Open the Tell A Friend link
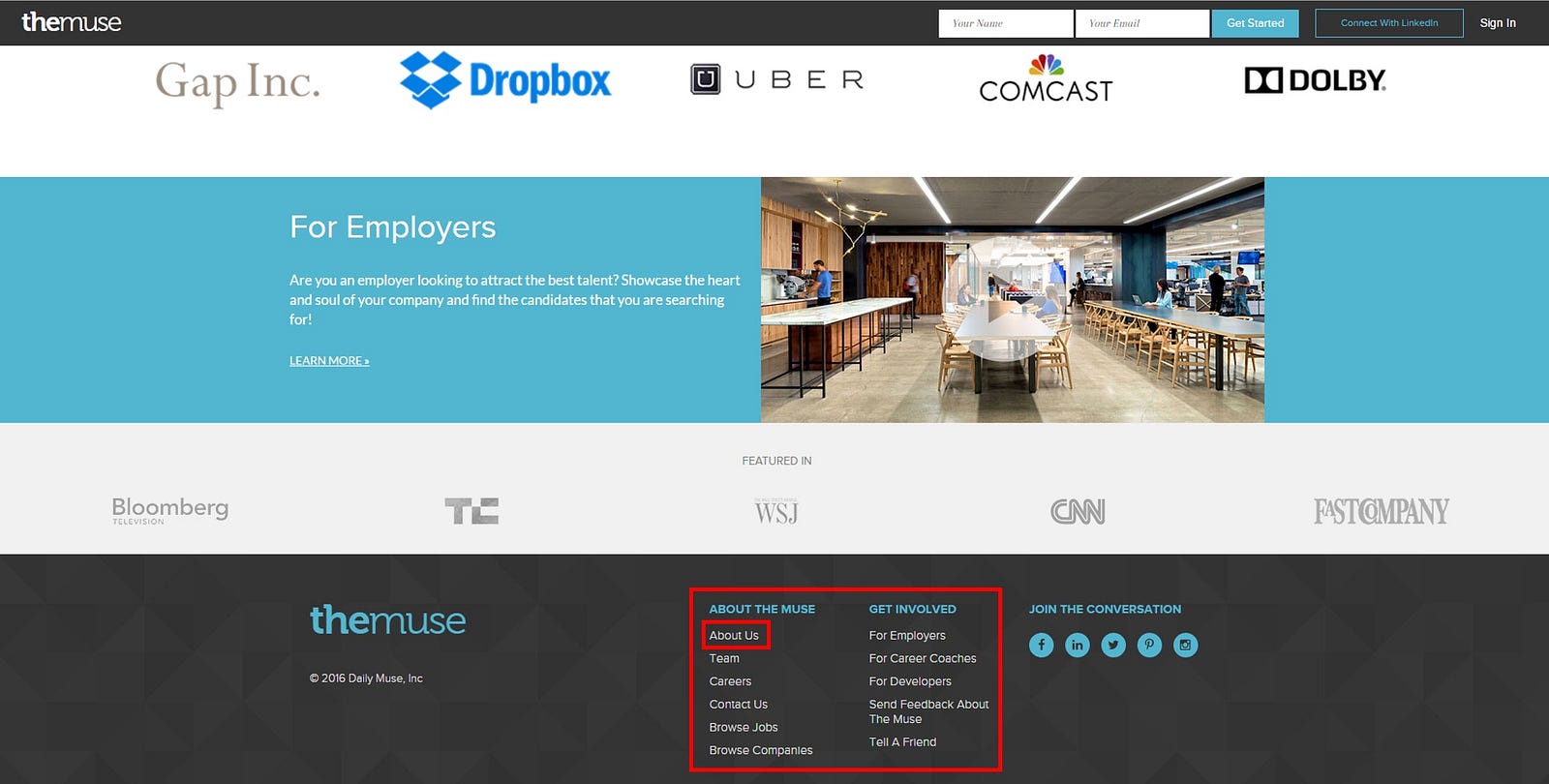Viewport: 1549px width, 784px height. 902,742
